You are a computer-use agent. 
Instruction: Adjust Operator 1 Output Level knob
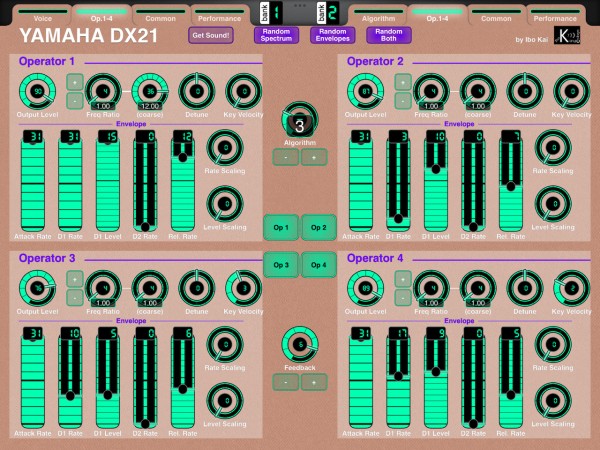pyautogui.click(x=38, y=92)
